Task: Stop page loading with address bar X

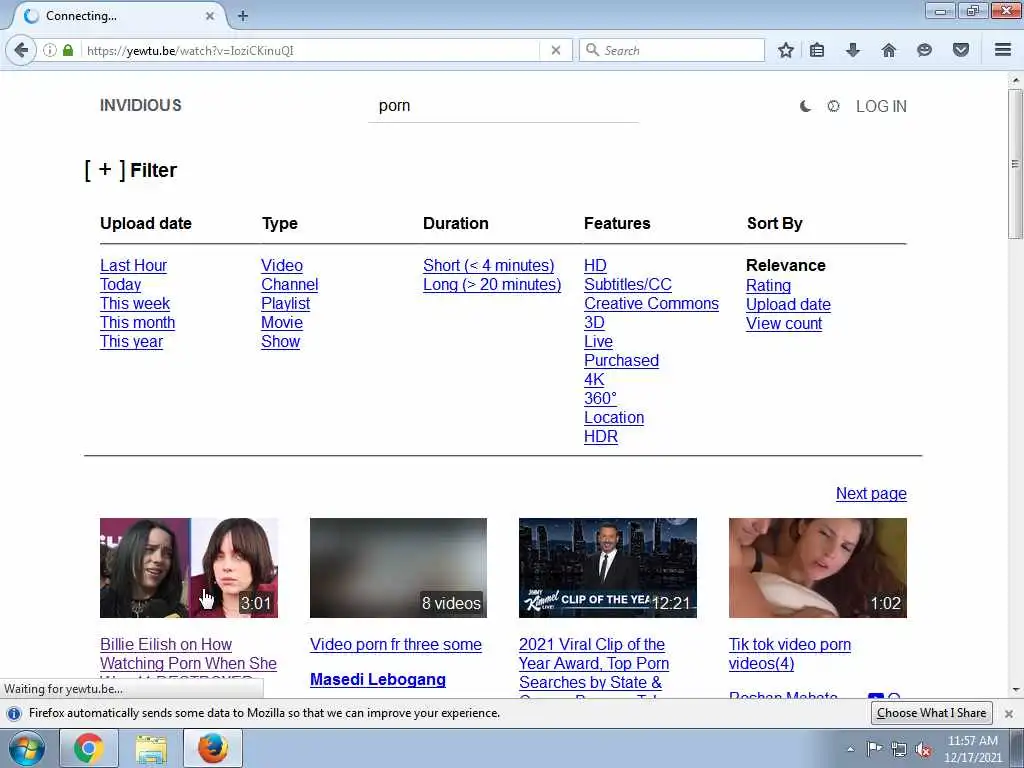Action: pos(556,50)
